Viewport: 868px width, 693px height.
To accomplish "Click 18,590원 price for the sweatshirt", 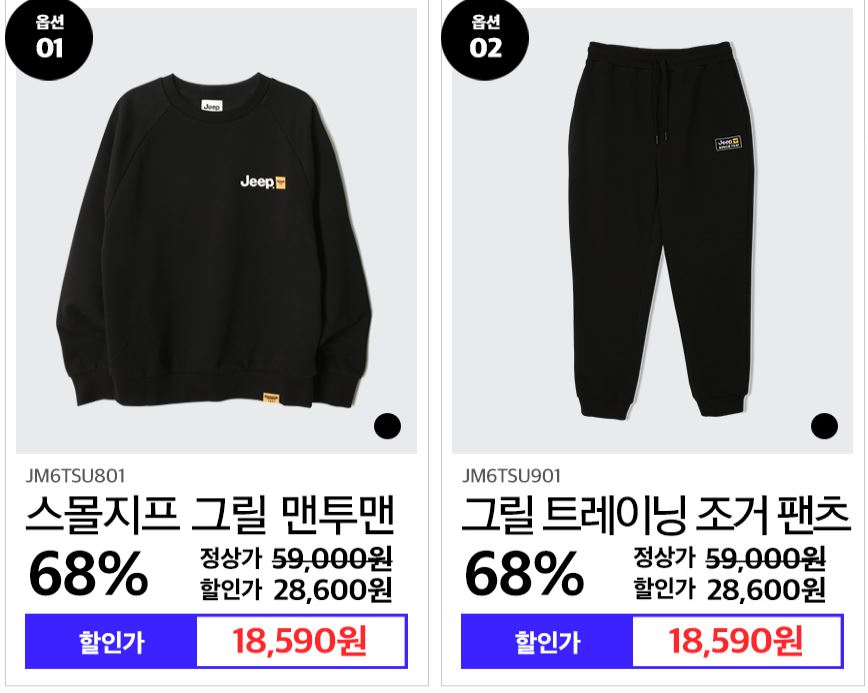I will pyautogui.click(x=299, y=641).
